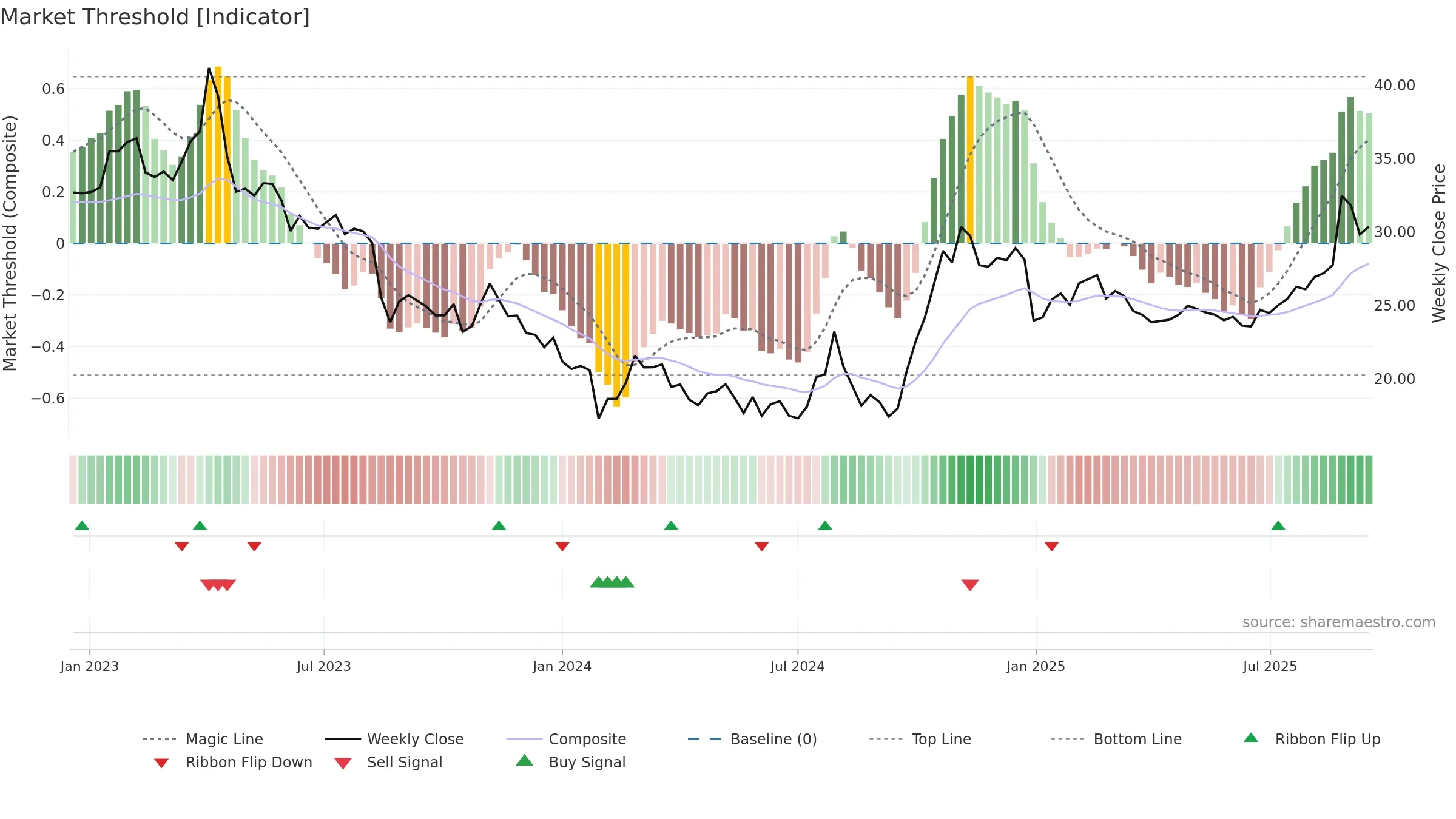Click the Jan 2023 x-axis label

coord(90,666)
